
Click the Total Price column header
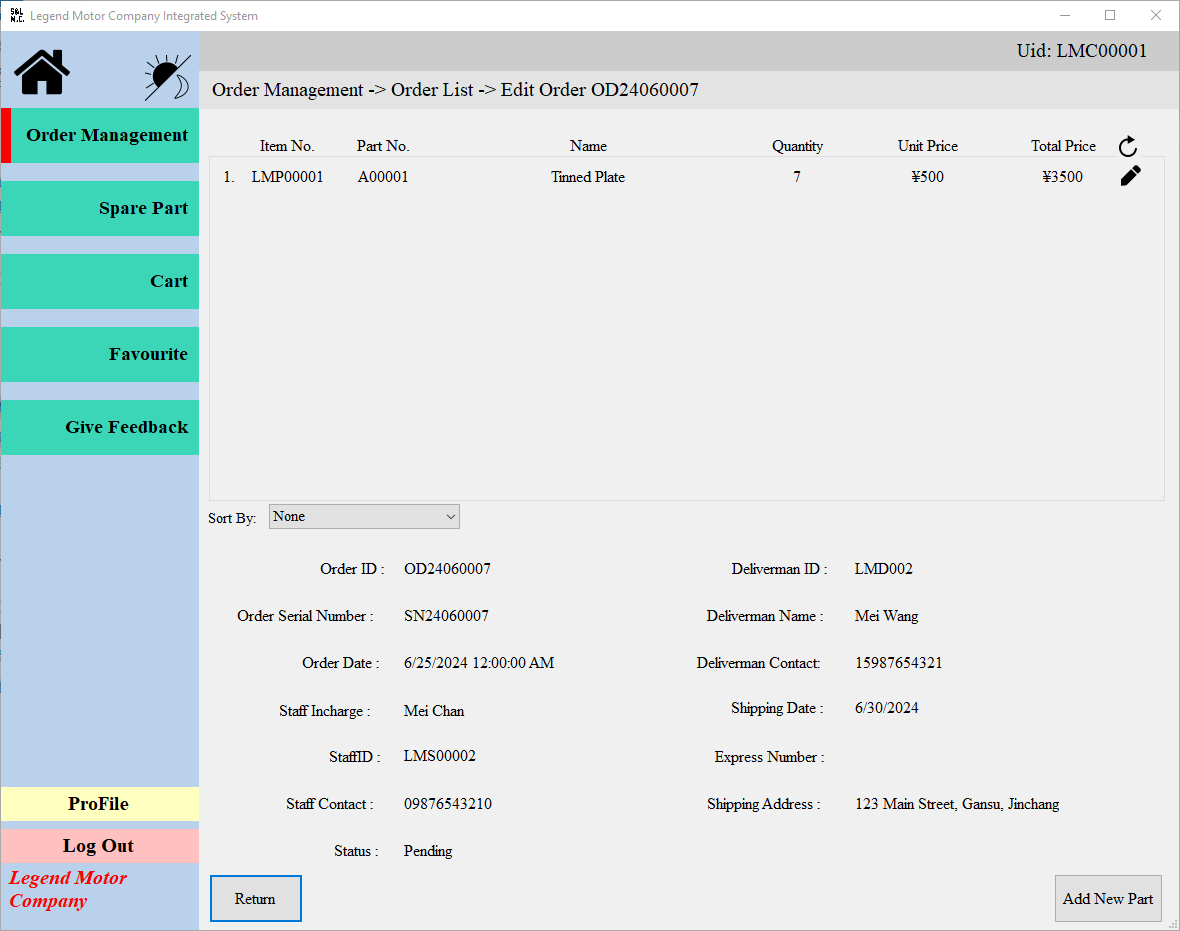(1063, 146)
